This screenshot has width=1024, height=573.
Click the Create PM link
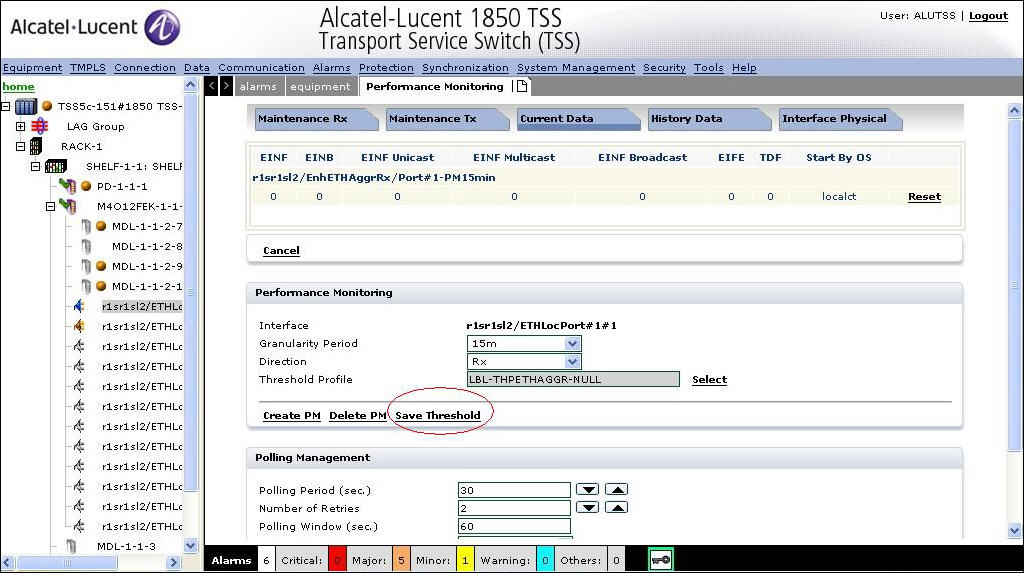click(291, 416)
